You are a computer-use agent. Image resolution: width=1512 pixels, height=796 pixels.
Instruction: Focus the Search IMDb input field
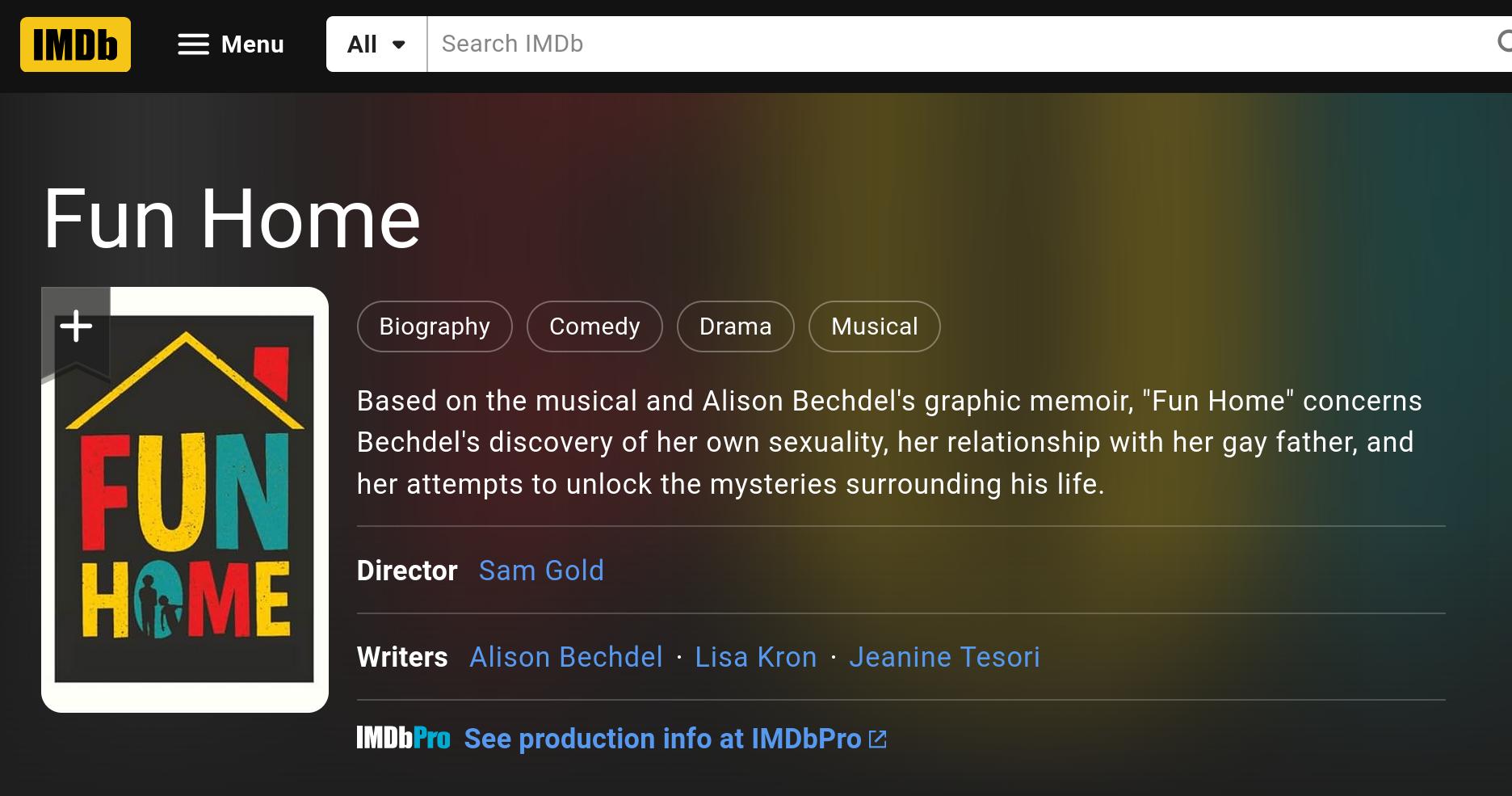pyautogui.click(x=957, y=44)
